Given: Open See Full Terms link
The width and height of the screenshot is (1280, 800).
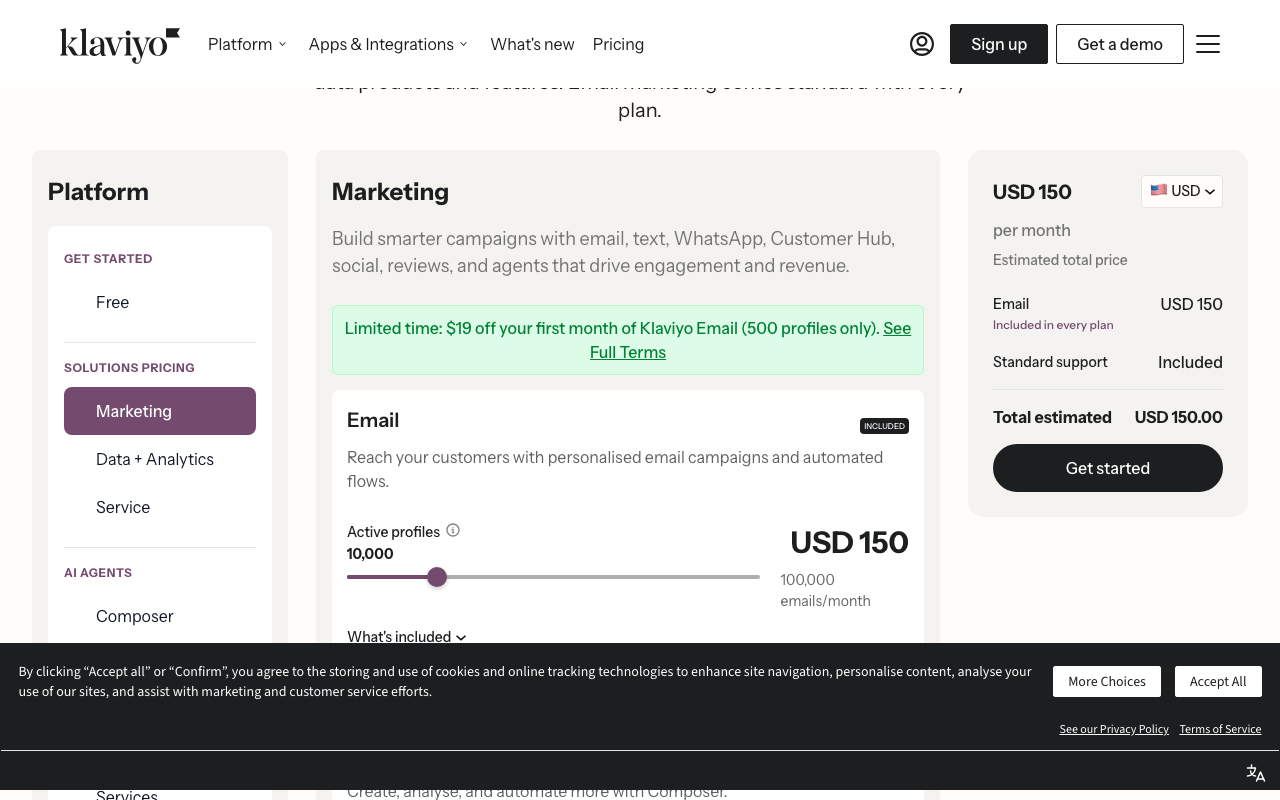Looking at the screenshot, I should tap(628, 352).
